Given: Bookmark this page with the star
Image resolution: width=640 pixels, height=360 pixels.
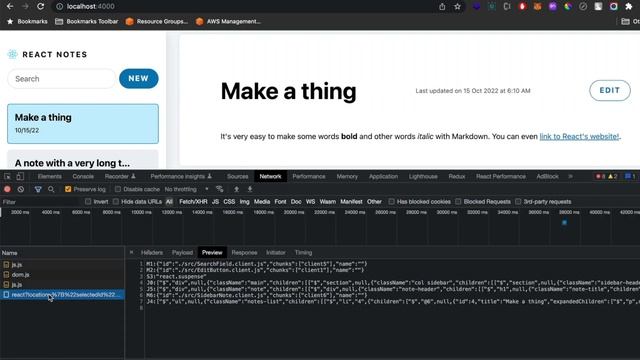Looking at the screenshot, I should [x=458, y=7].
